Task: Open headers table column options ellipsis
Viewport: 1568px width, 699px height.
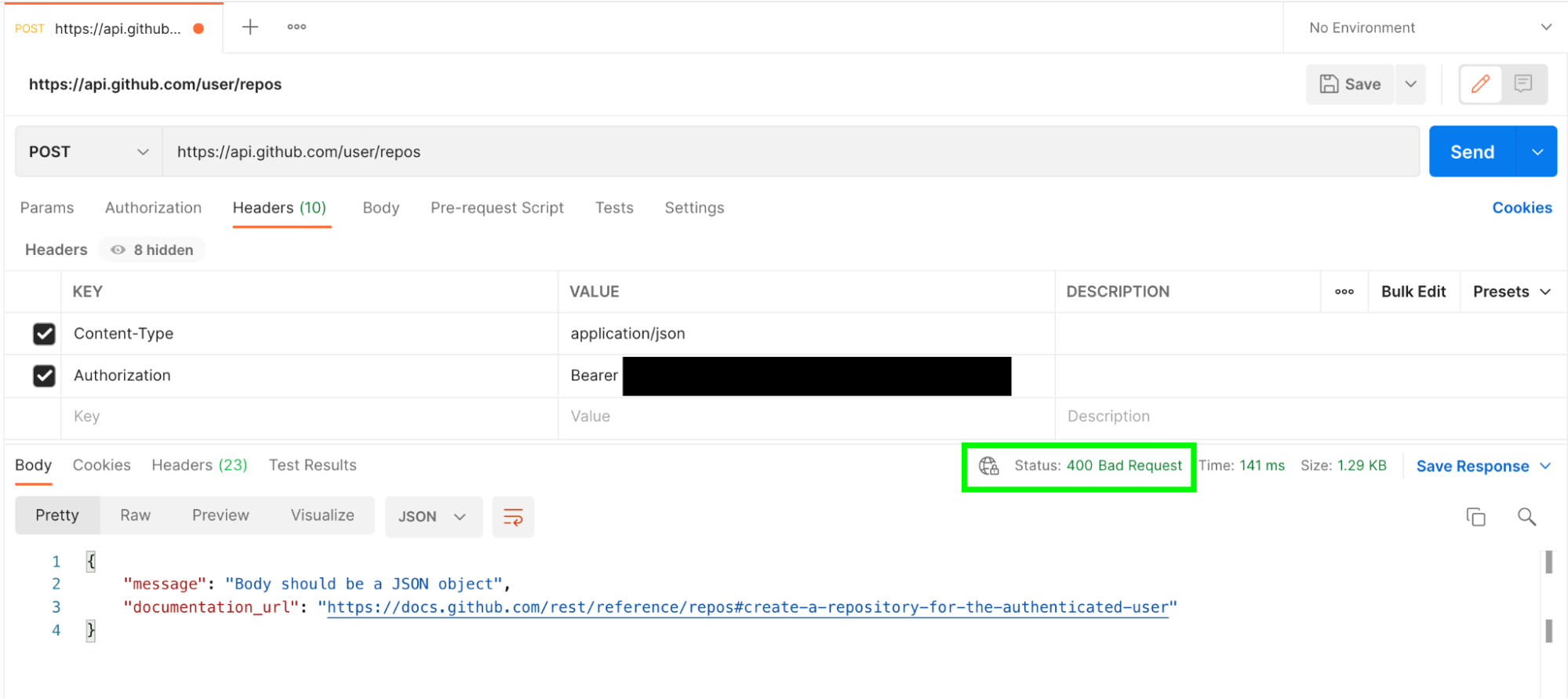Action: point(1344,292)
